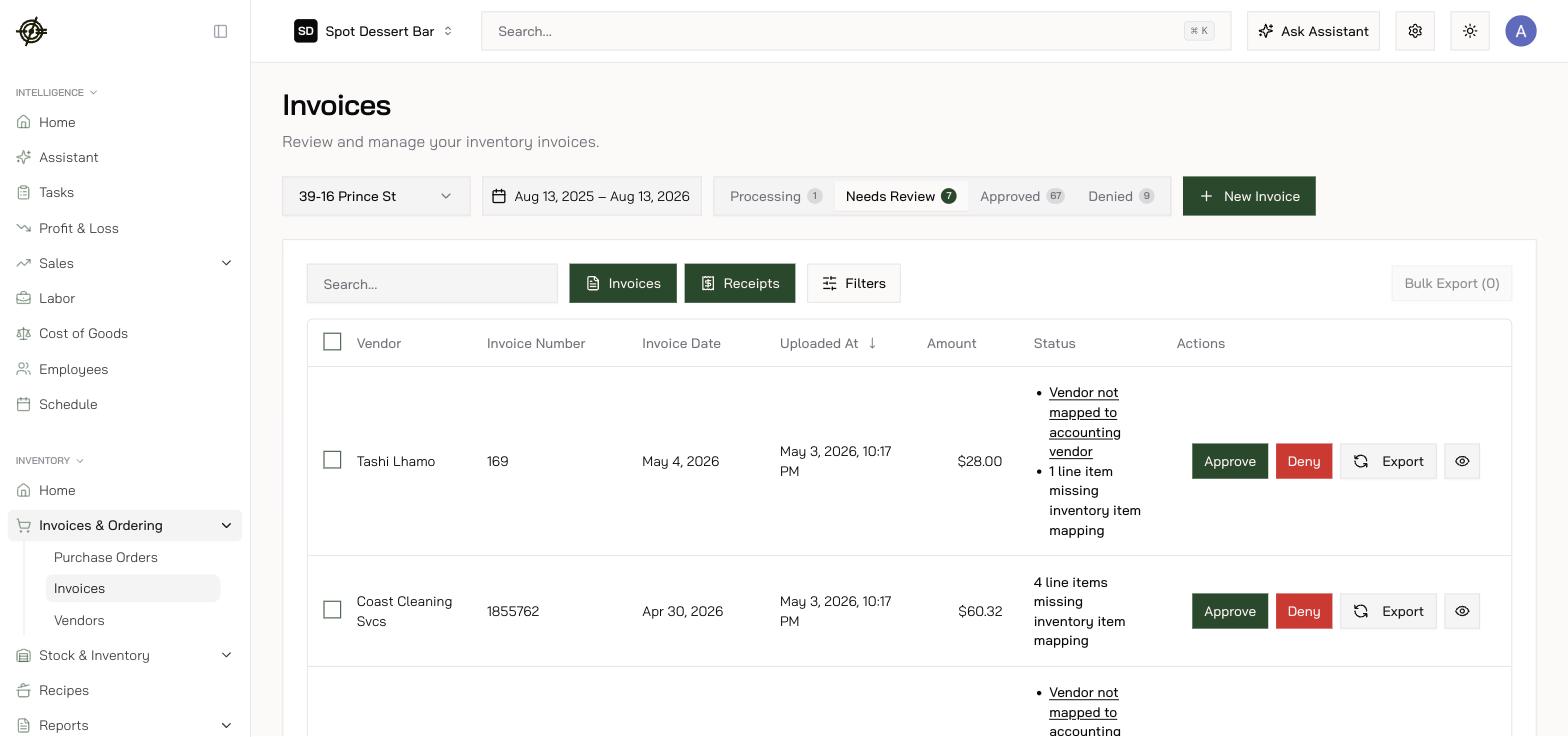Image resolution: width=1568 pixels, height=737 pixels.
Task: Switch to the Approved tab
Action: pos(1022,196)
